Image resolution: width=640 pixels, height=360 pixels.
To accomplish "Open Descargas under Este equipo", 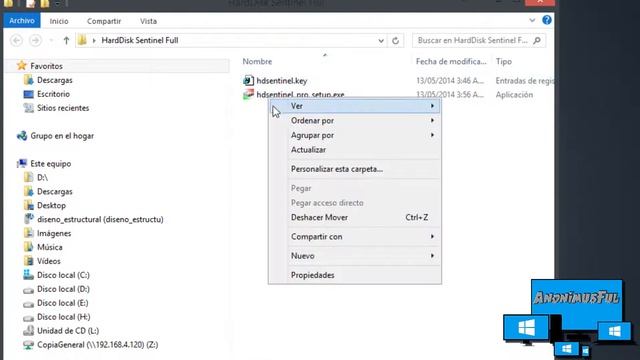I will (55, 191).
